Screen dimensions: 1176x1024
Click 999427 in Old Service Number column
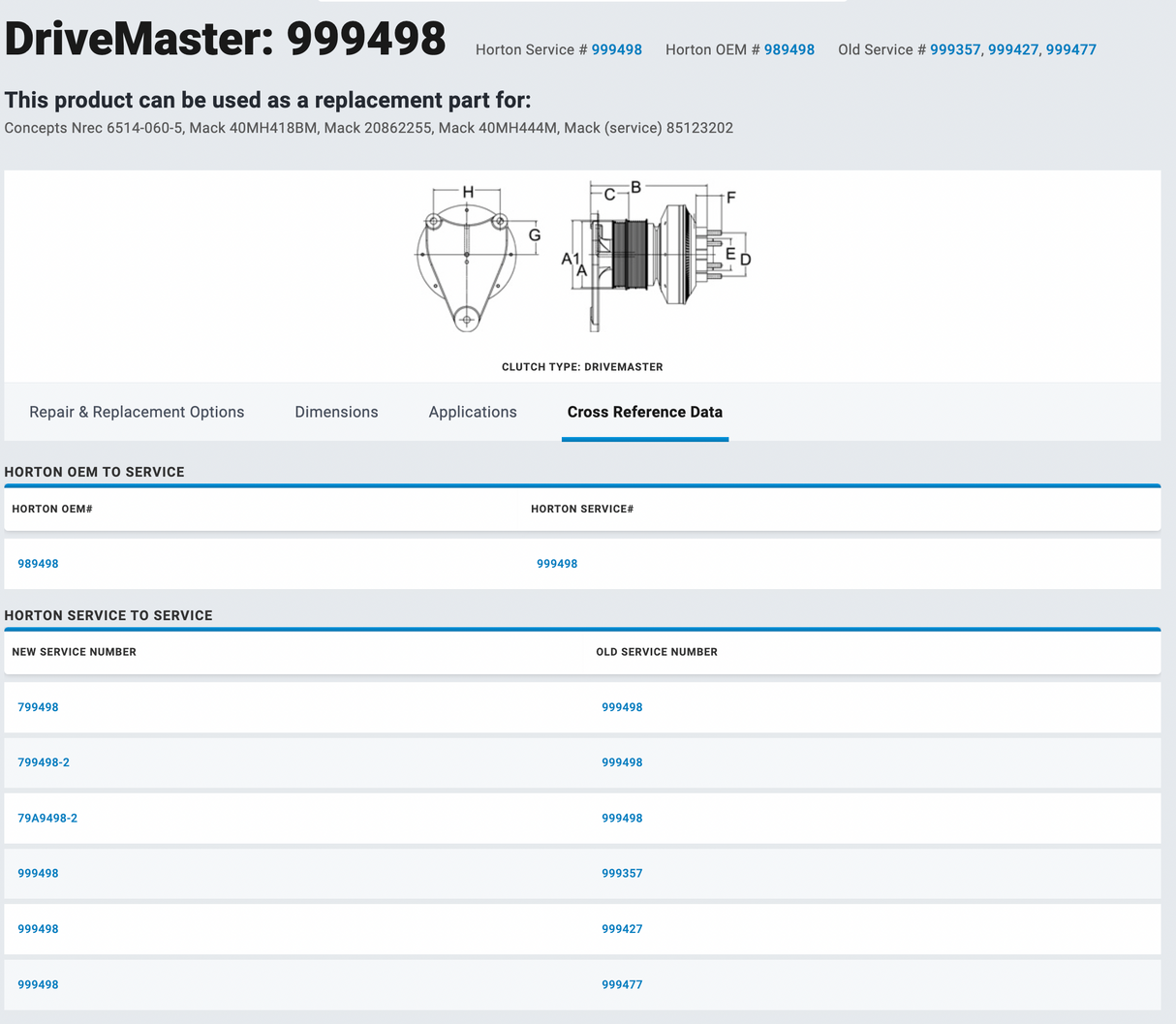(622, 929)
